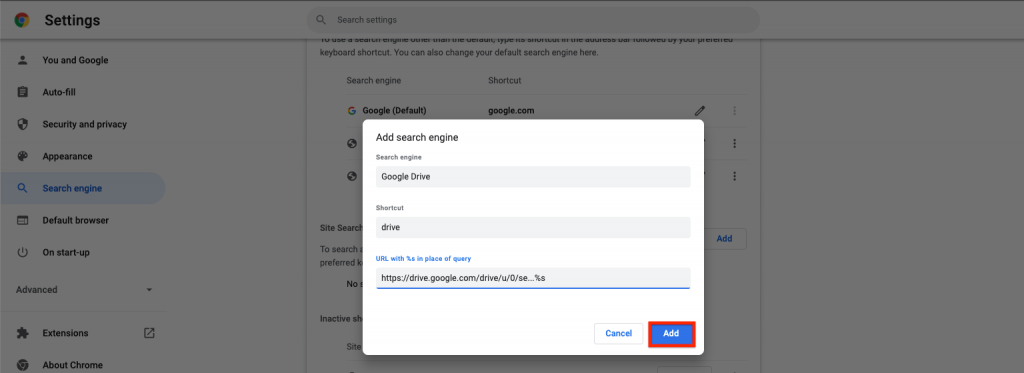Click the Chrome logo beside Settings

[22, 20]
